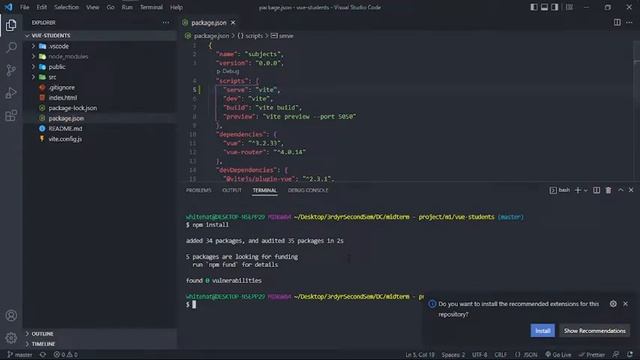
Task: Expand the node_modules folder
Action: click(x=100, y=56)
